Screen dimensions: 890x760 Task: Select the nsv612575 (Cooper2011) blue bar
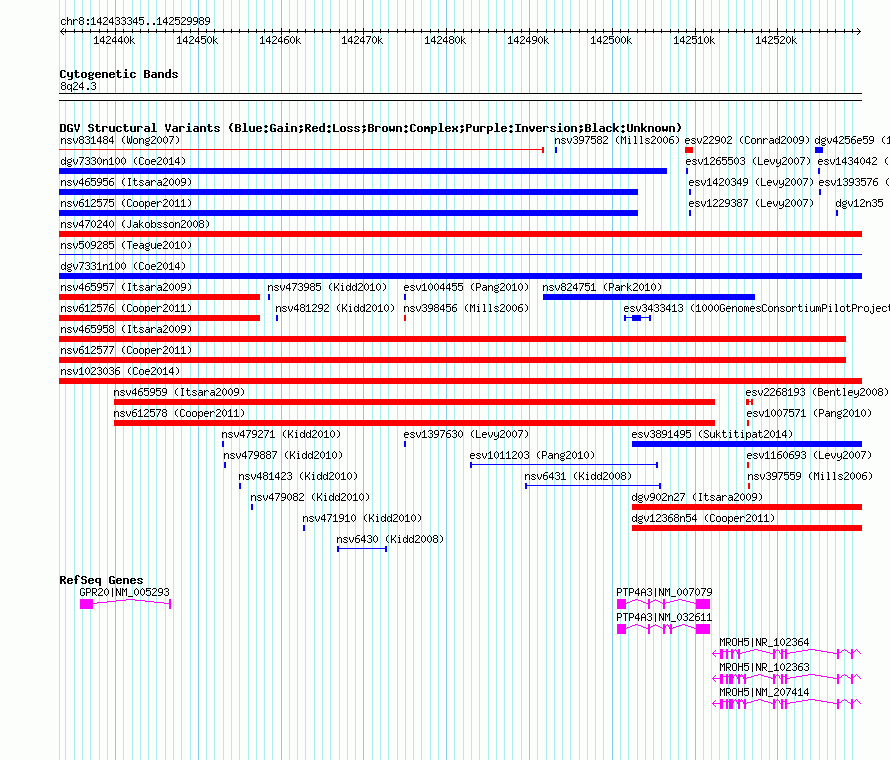[349, 213]
